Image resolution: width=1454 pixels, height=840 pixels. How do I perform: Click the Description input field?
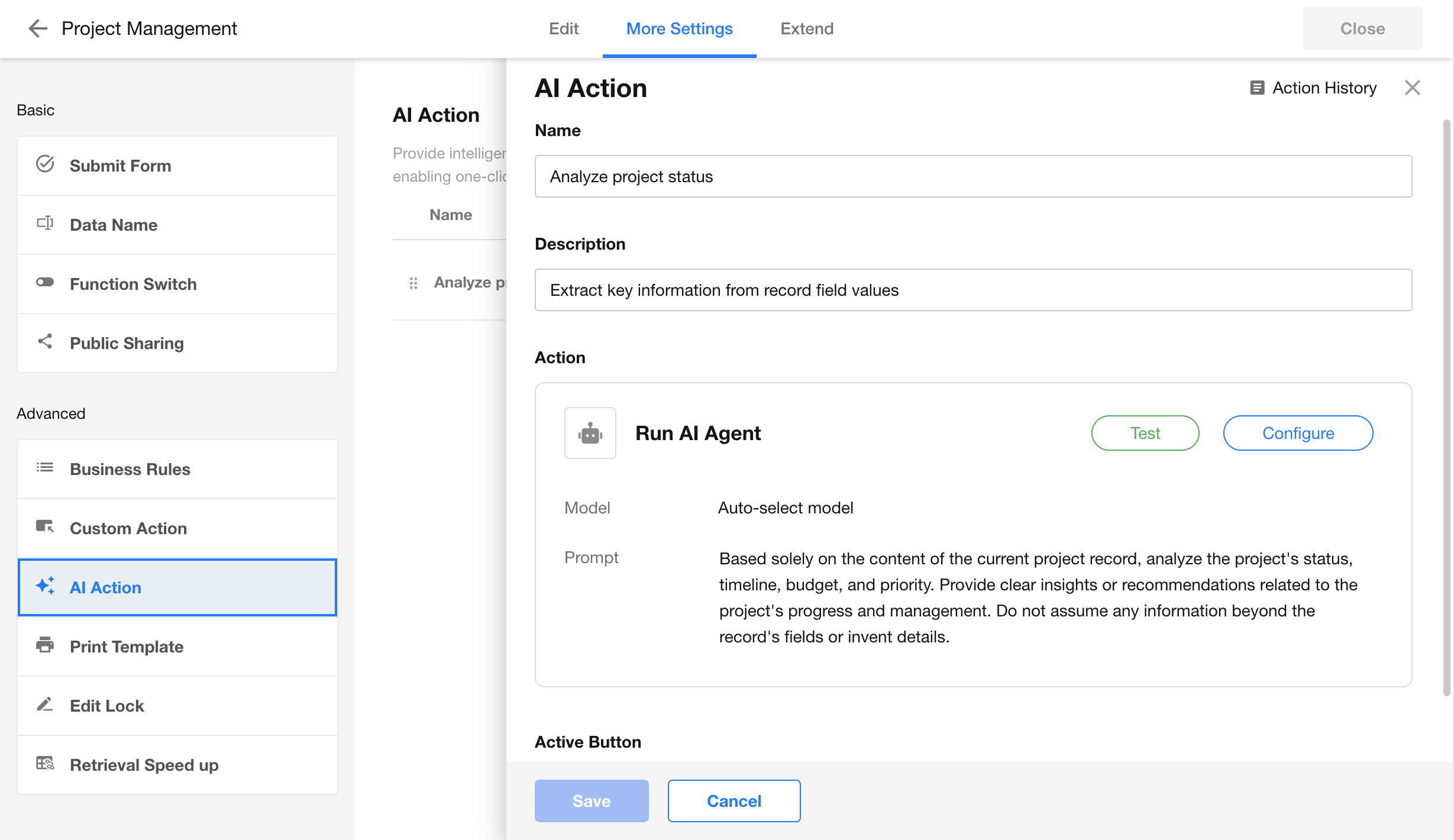pos(973,290)
